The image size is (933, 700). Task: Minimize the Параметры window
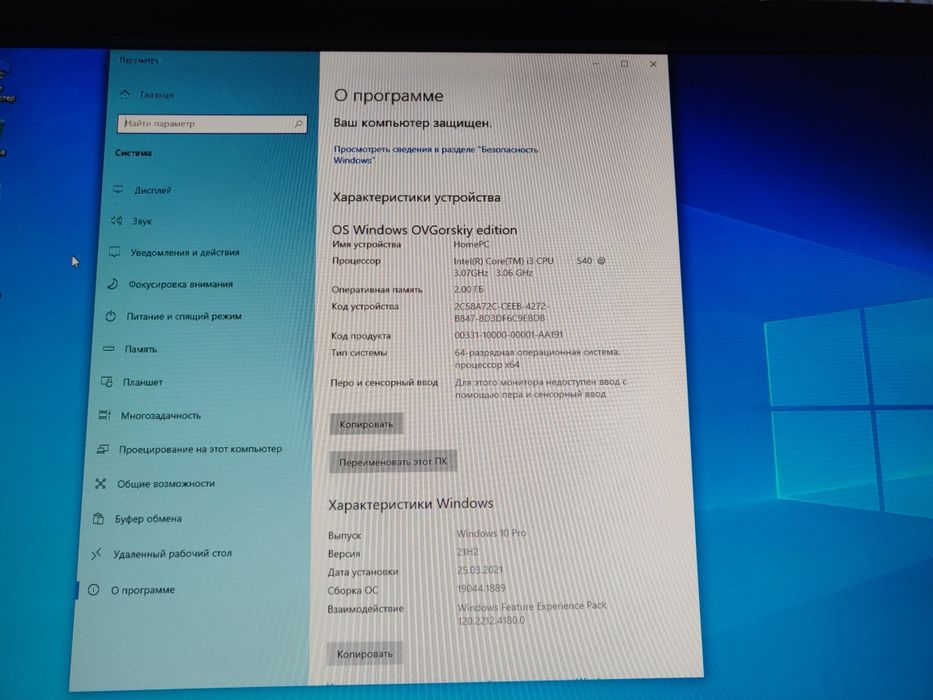click(596, 64)
